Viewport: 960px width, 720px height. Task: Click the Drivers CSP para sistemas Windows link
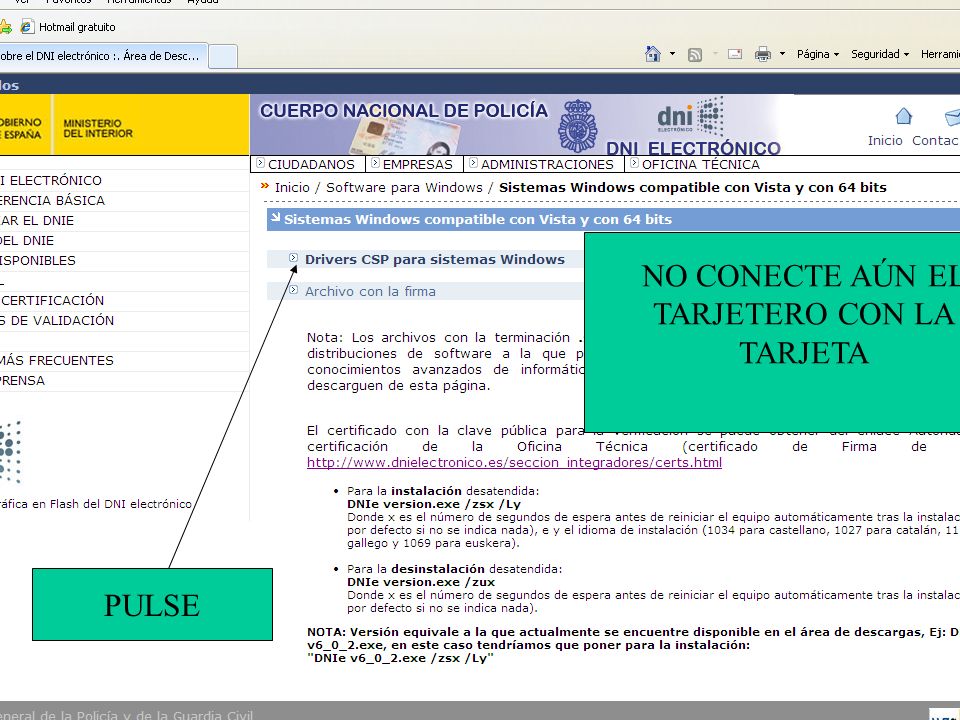435,260
